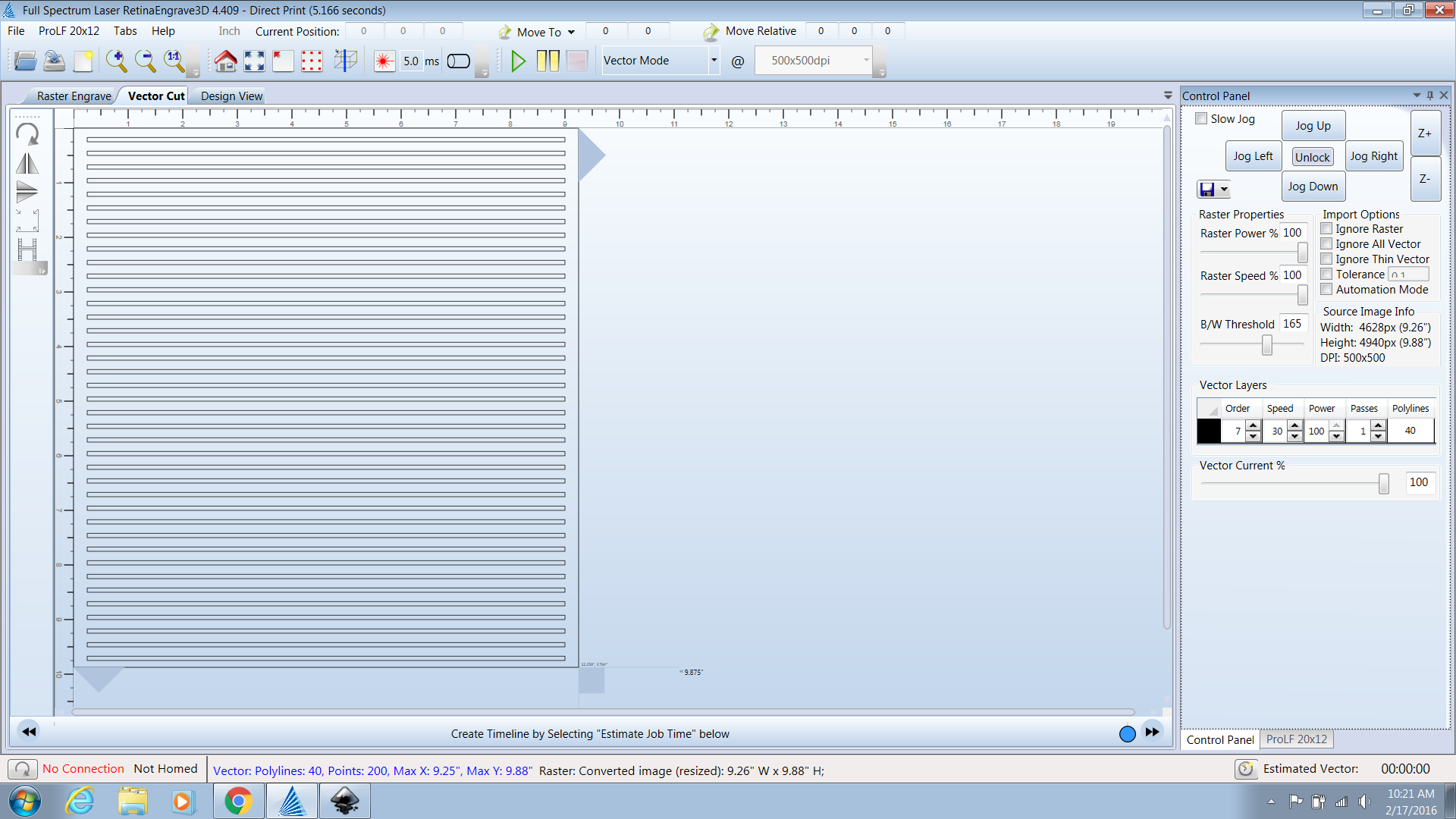The height and width of the screenshot is (819, 1456).
Task: Enable the Tolerance checkbox
Action: pyautogui.click(x=1326, y=274)
